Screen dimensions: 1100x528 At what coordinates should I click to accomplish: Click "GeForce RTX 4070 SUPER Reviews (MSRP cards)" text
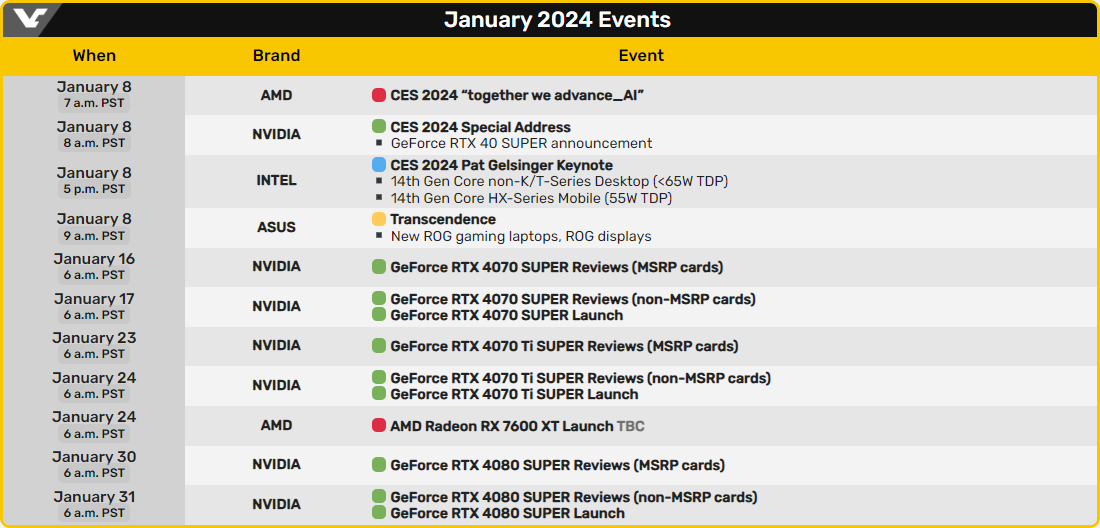click(x=557, y=267)
